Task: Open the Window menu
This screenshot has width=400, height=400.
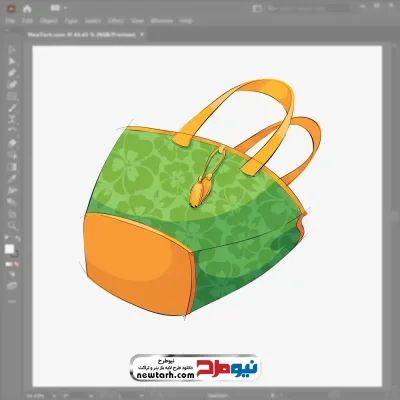Action: point(162,21)
